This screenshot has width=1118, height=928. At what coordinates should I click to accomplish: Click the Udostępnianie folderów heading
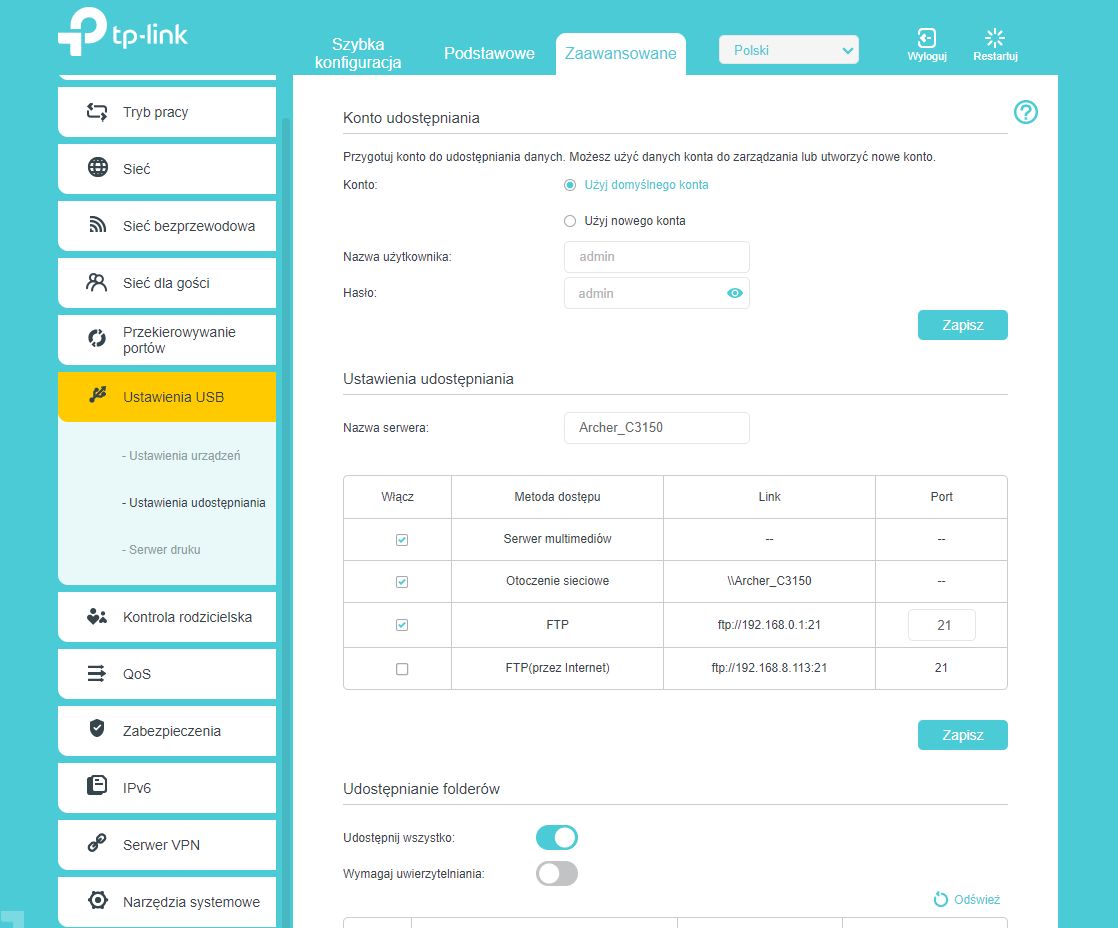click(421, 789)
